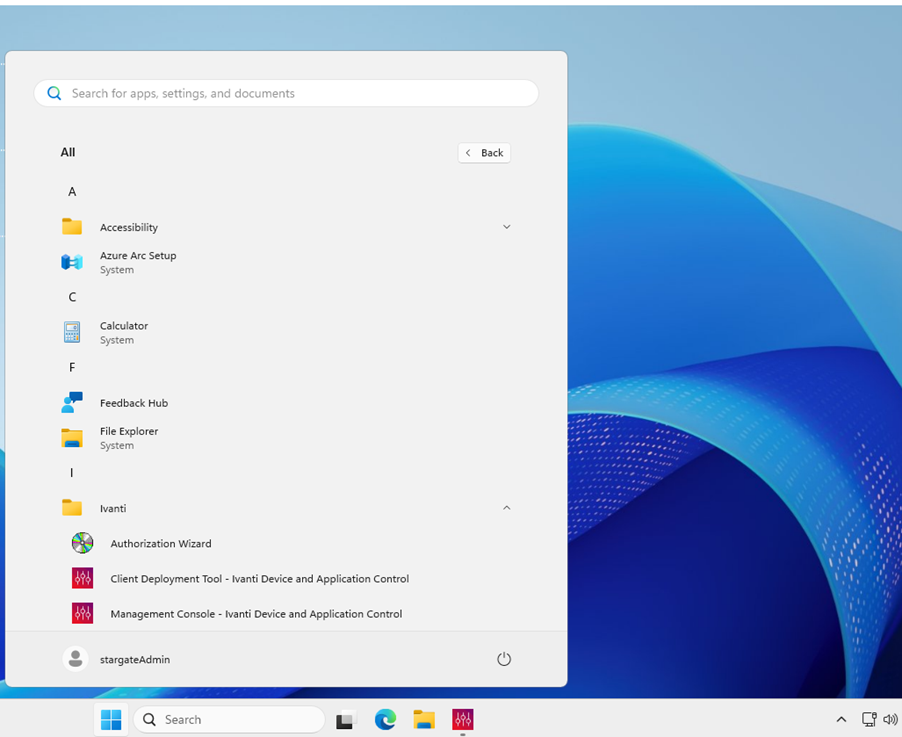Open Management Console - Ivanti Device Control

click(x=256, y=614)
